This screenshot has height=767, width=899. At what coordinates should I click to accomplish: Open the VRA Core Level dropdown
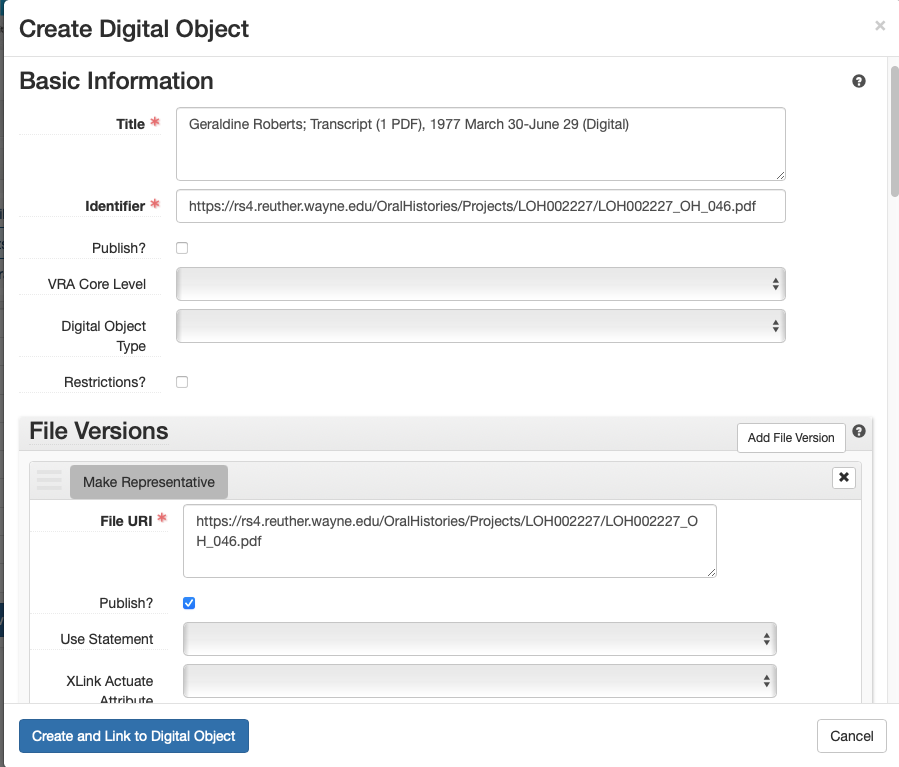tap(480, 283)
